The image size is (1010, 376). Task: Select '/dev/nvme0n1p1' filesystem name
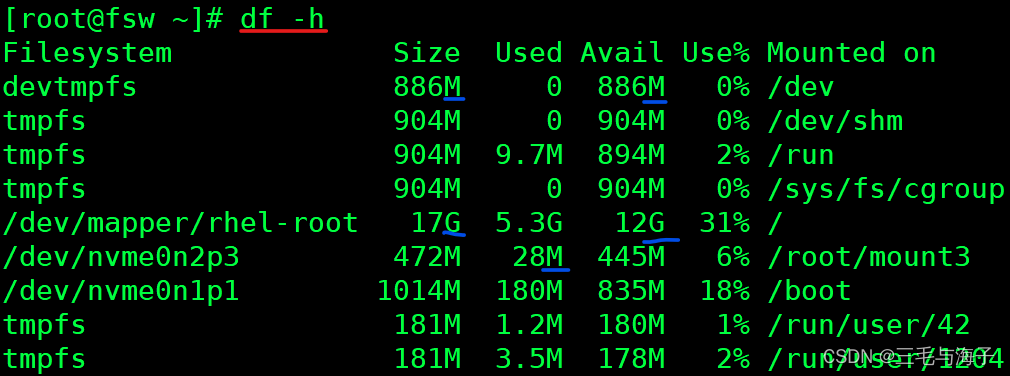click(121, 292)
